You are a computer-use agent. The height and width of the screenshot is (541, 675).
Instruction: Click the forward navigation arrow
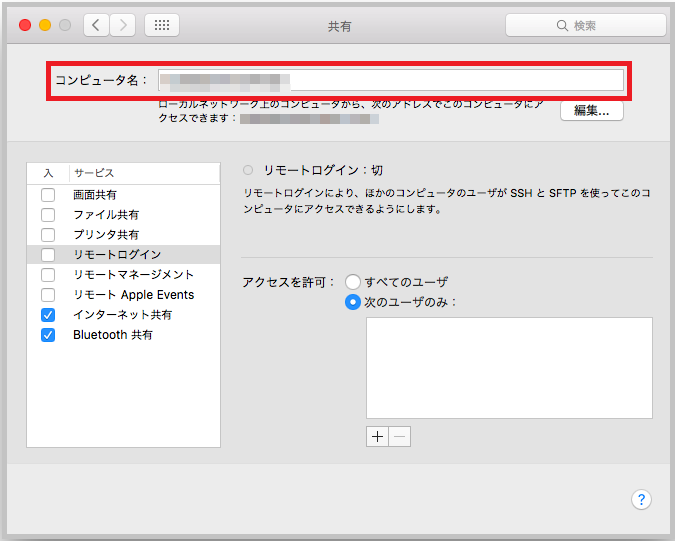point(122,25)
